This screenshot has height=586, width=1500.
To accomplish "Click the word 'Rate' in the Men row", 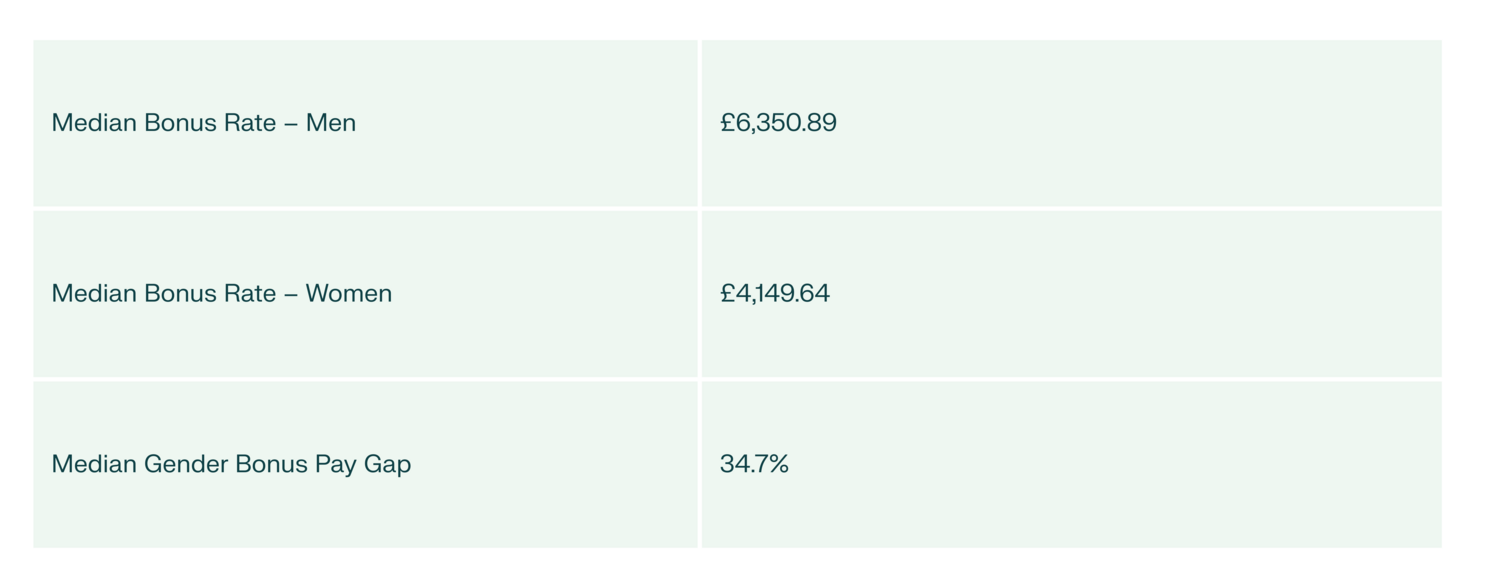I will pos(250,123).
